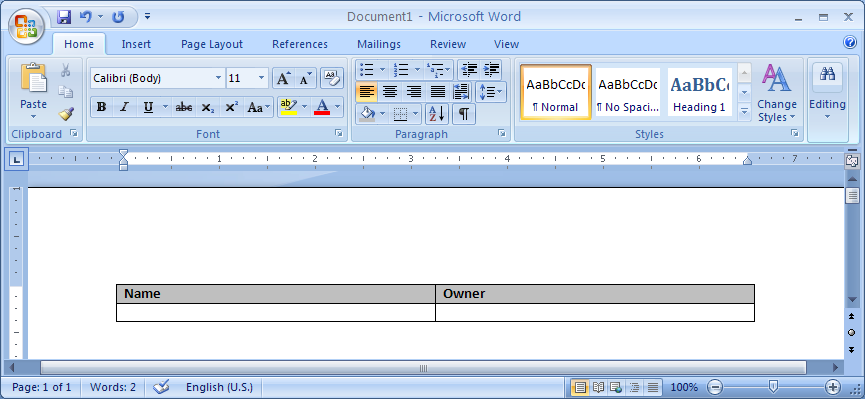Sort the text alphabetically

pyautogui.click(x=436, y=114)
